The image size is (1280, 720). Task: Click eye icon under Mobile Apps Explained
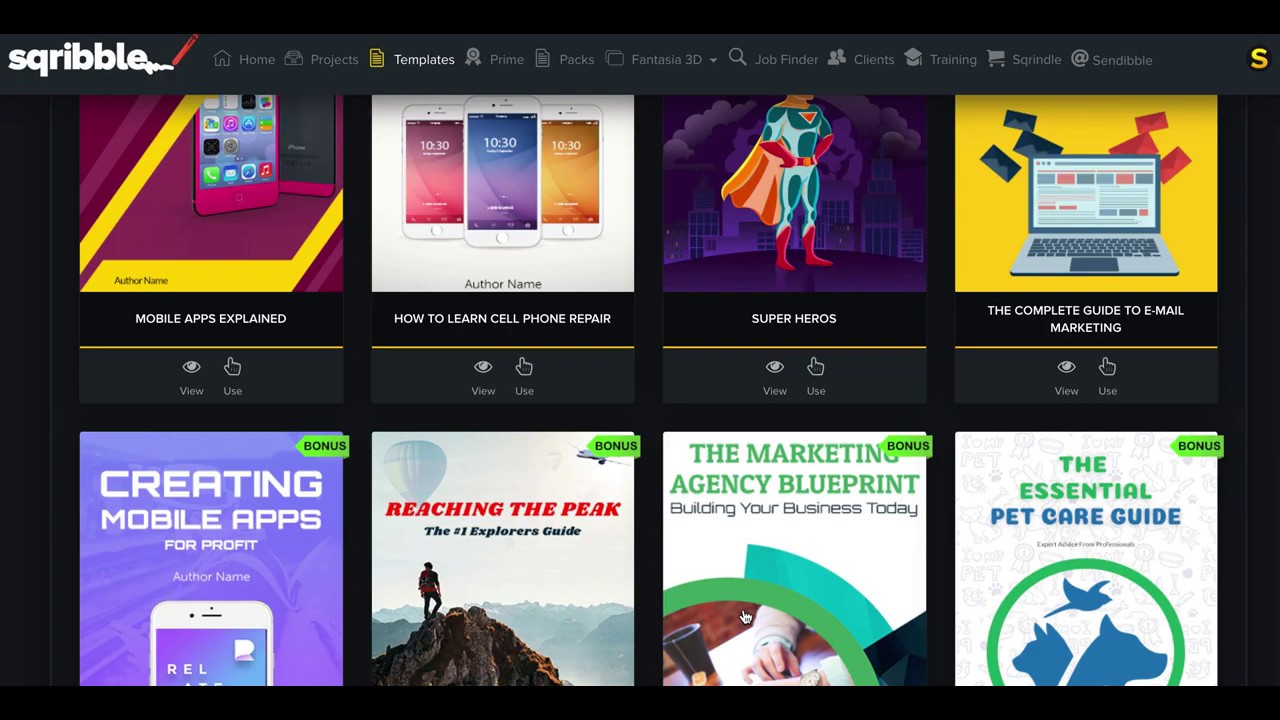[x=191, y=367]
